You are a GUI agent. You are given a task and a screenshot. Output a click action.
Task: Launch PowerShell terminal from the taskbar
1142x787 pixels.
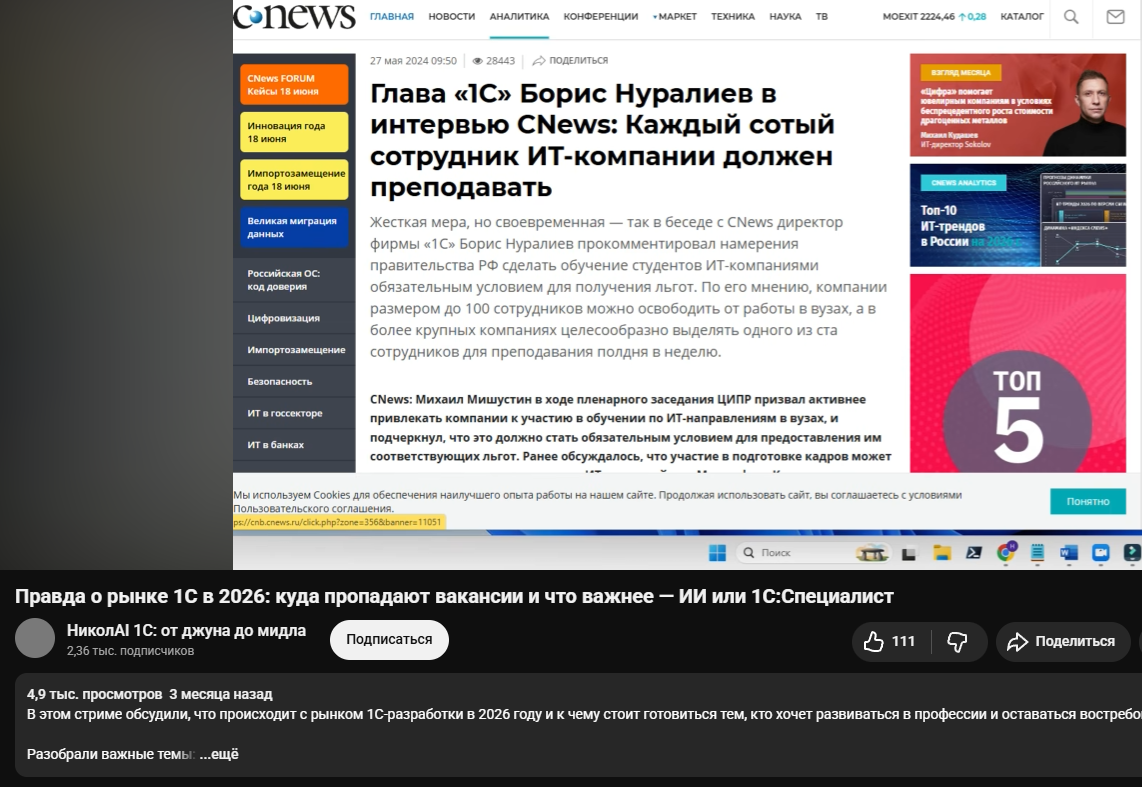pyautogui.click(x=974, y=553)
